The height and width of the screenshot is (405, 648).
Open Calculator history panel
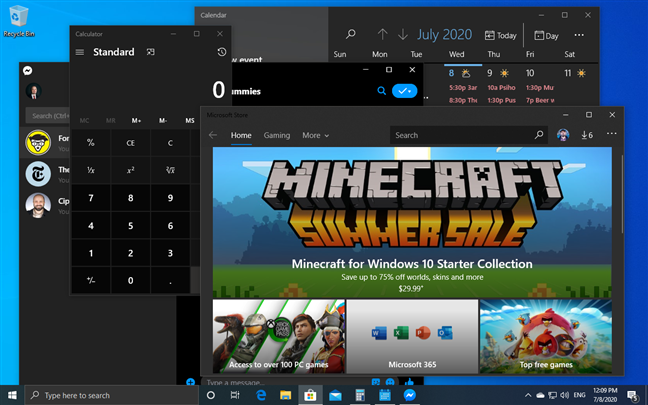point(221,52)
